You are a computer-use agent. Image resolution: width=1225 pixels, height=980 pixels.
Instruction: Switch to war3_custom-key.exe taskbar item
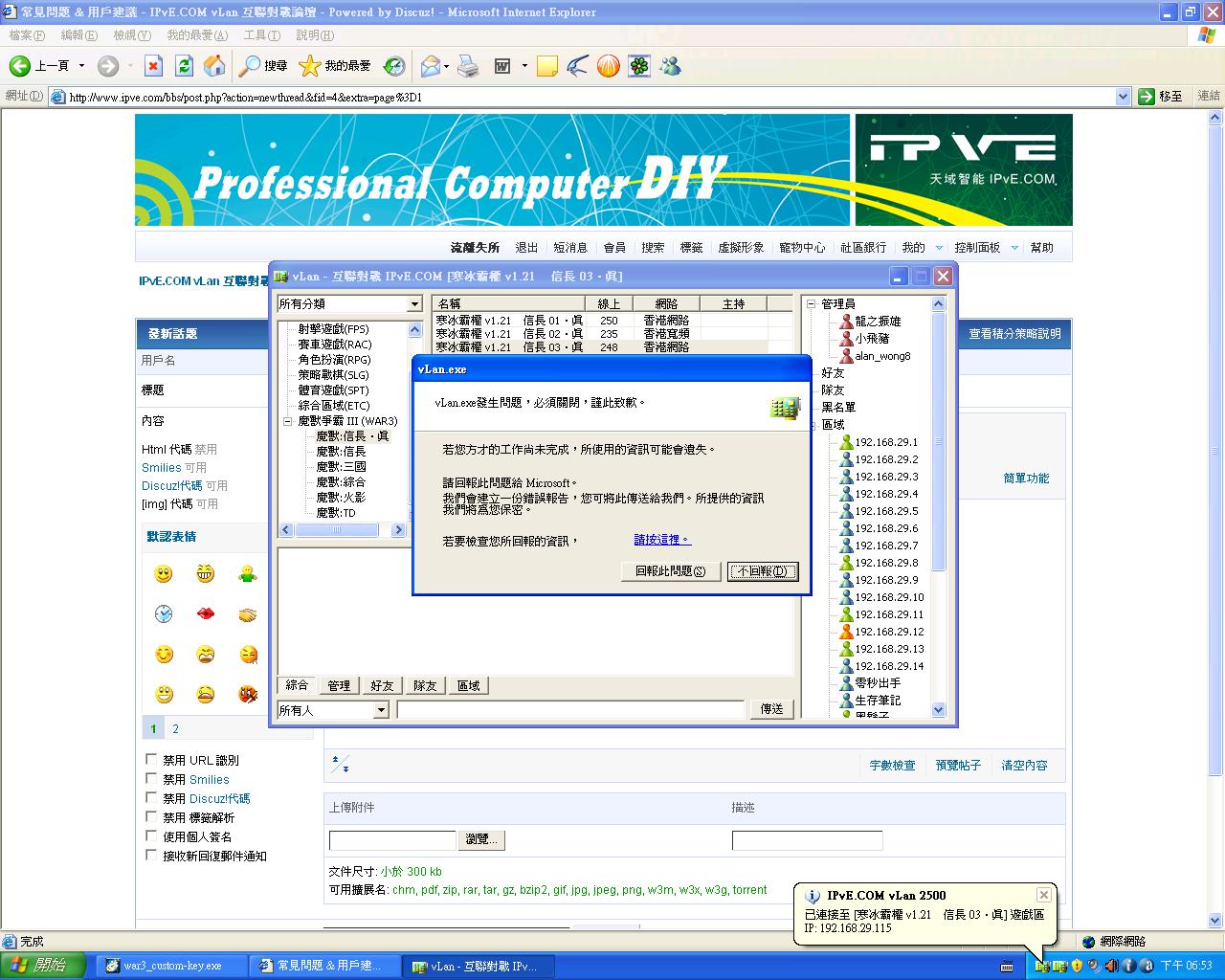pos(170,966)
